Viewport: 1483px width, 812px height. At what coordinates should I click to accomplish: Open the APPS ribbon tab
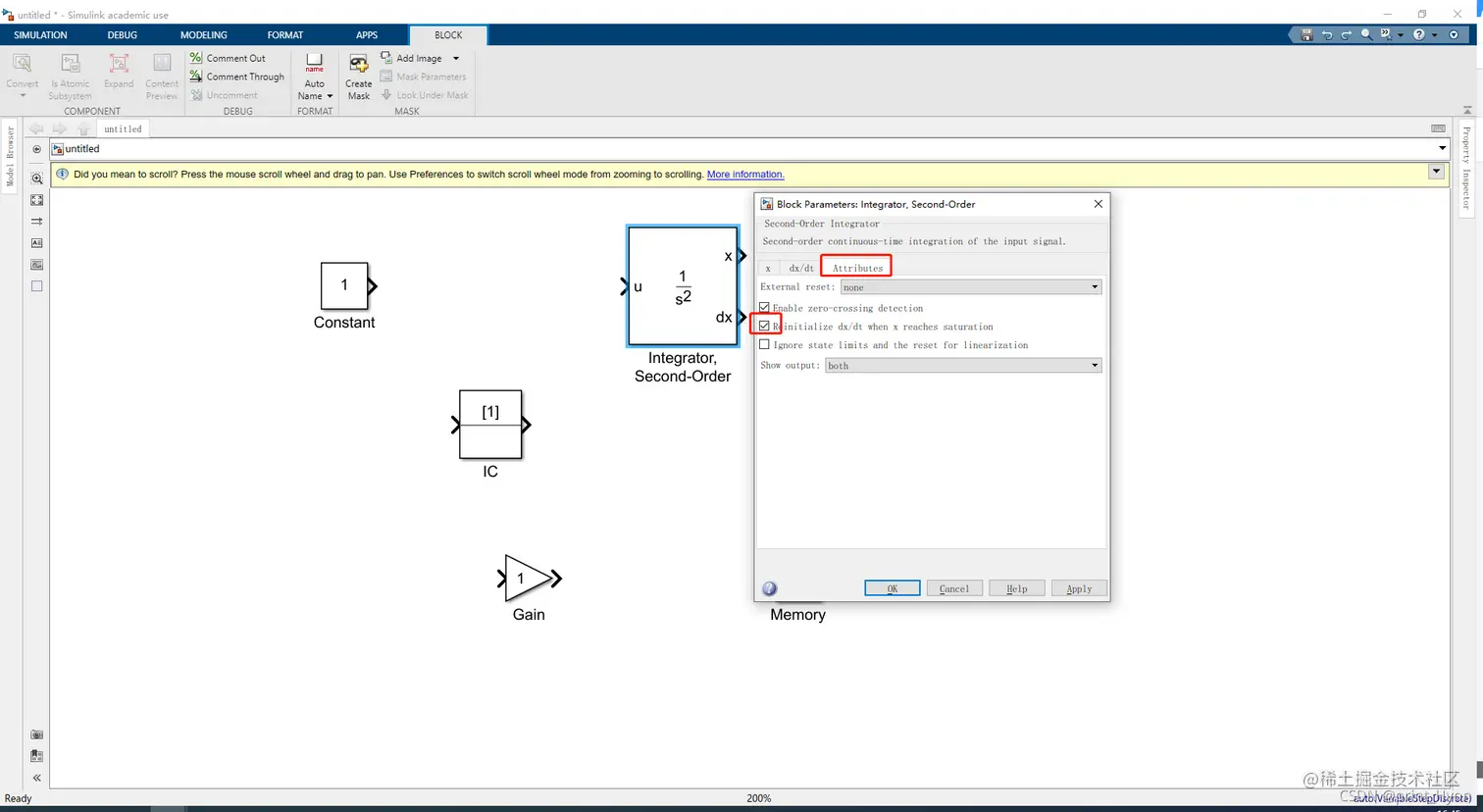pyautogui.click(x=367, y=35)
